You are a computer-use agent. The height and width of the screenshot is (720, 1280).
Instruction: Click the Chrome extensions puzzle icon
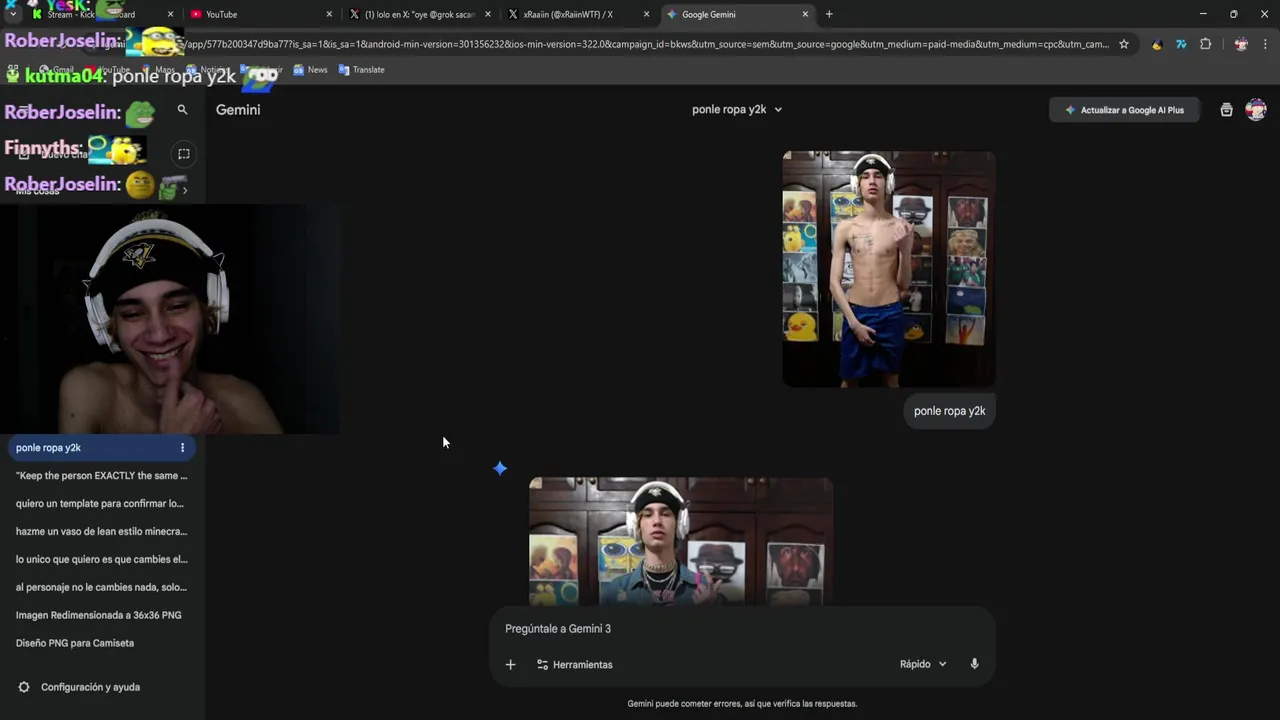pyautogui.click(x=1205, y=44)
